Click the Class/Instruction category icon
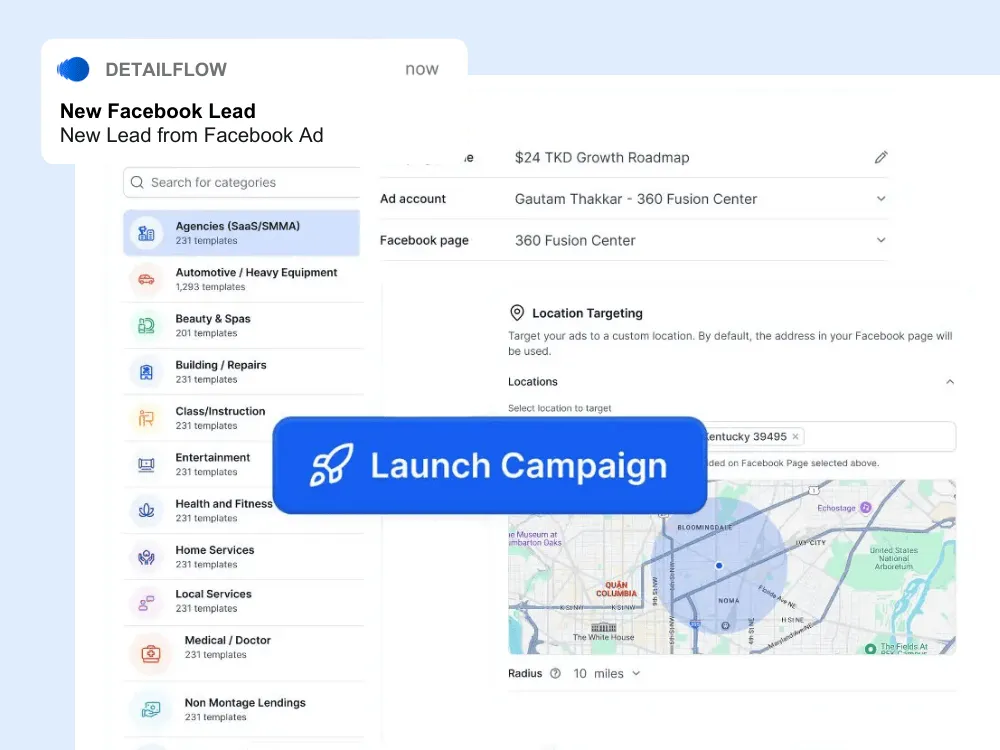1000x750 pixels. [x=146, y=418]
